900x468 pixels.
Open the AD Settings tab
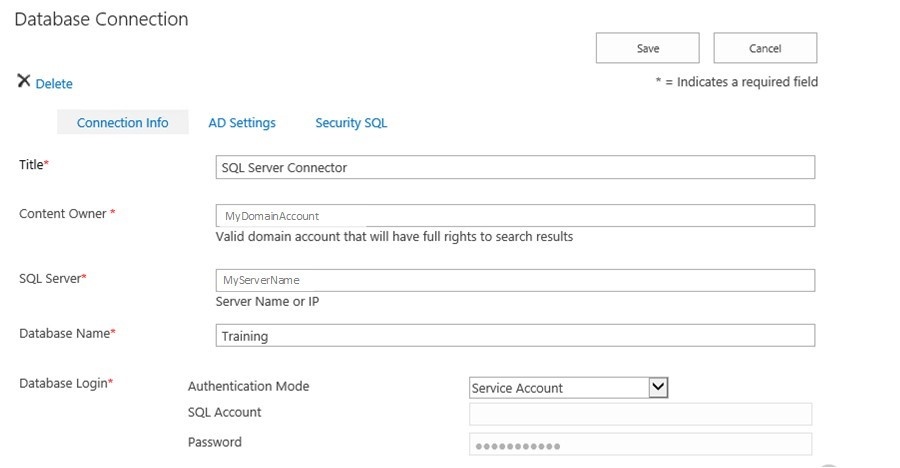pos(242,123)
